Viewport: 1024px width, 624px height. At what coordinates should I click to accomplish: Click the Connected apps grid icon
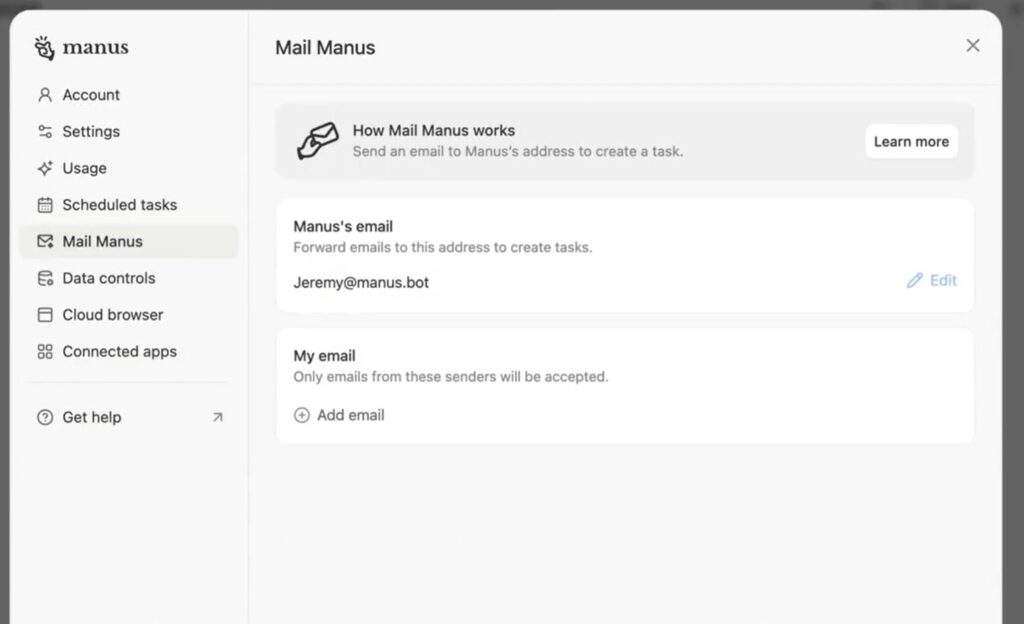coord(44,352)
